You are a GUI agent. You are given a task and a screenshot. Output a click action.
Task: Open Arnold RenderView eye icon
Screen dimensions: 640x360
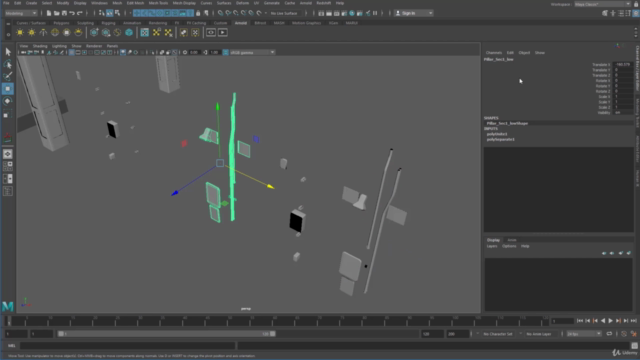coord(211,32)
